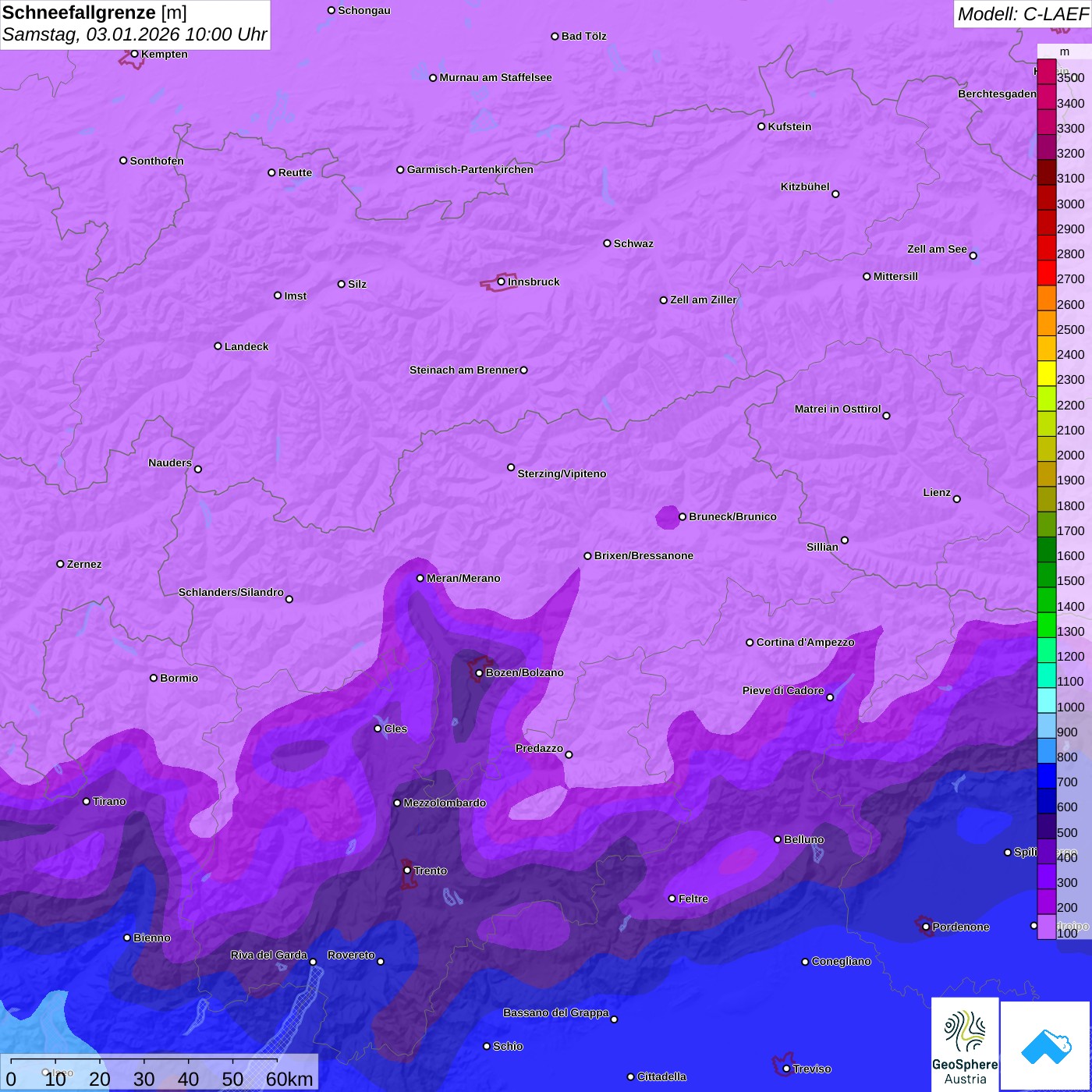1092x1092 pixels.
Task: Click the GeoSphere Austria logo
Action: pos(965,1046)
